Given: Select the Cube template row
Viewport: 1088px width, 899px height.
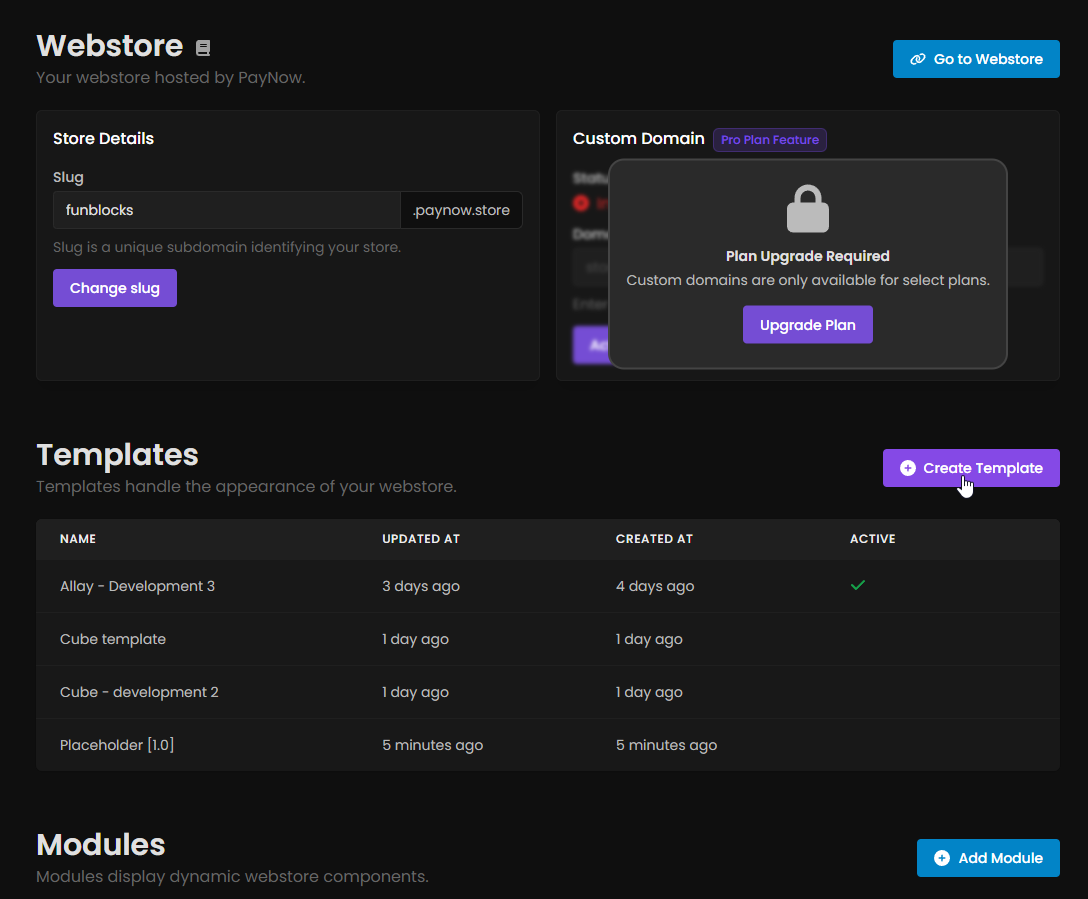Looking at the screenshot, I should [113, 639].
